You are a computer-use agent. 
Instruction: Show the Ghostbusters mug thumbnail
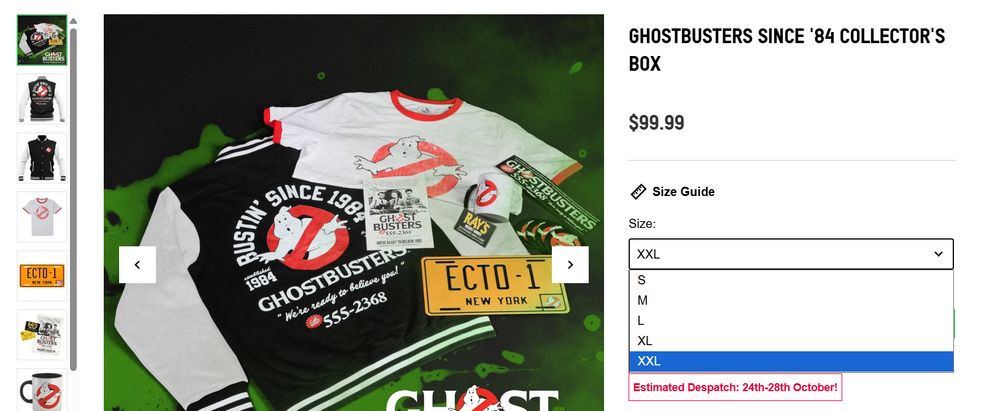41,390
